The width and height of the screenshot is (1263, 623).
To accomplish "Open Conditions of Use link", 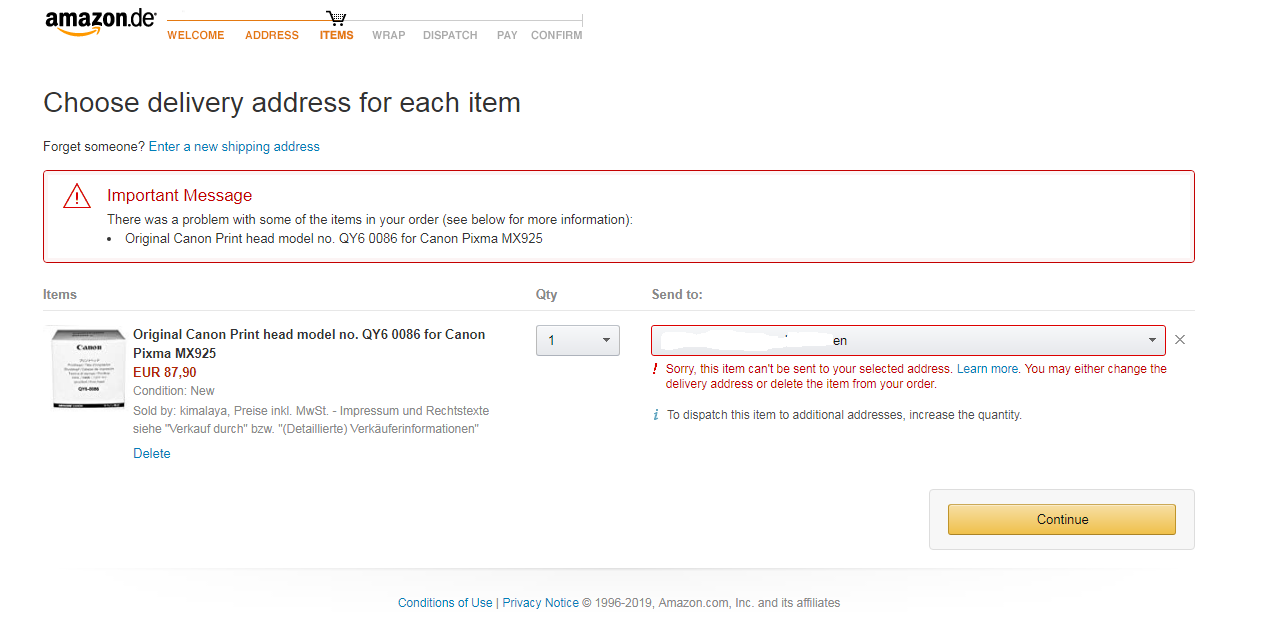I will [445, 603].
